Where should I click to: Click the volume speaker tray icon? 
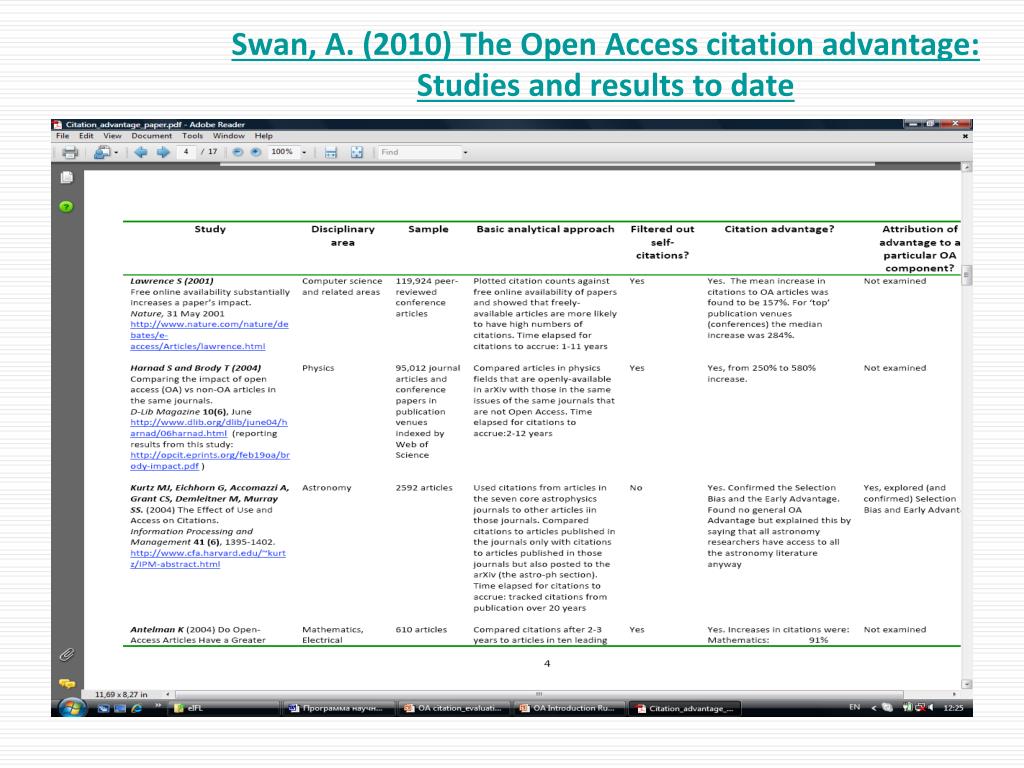point(930,707)
